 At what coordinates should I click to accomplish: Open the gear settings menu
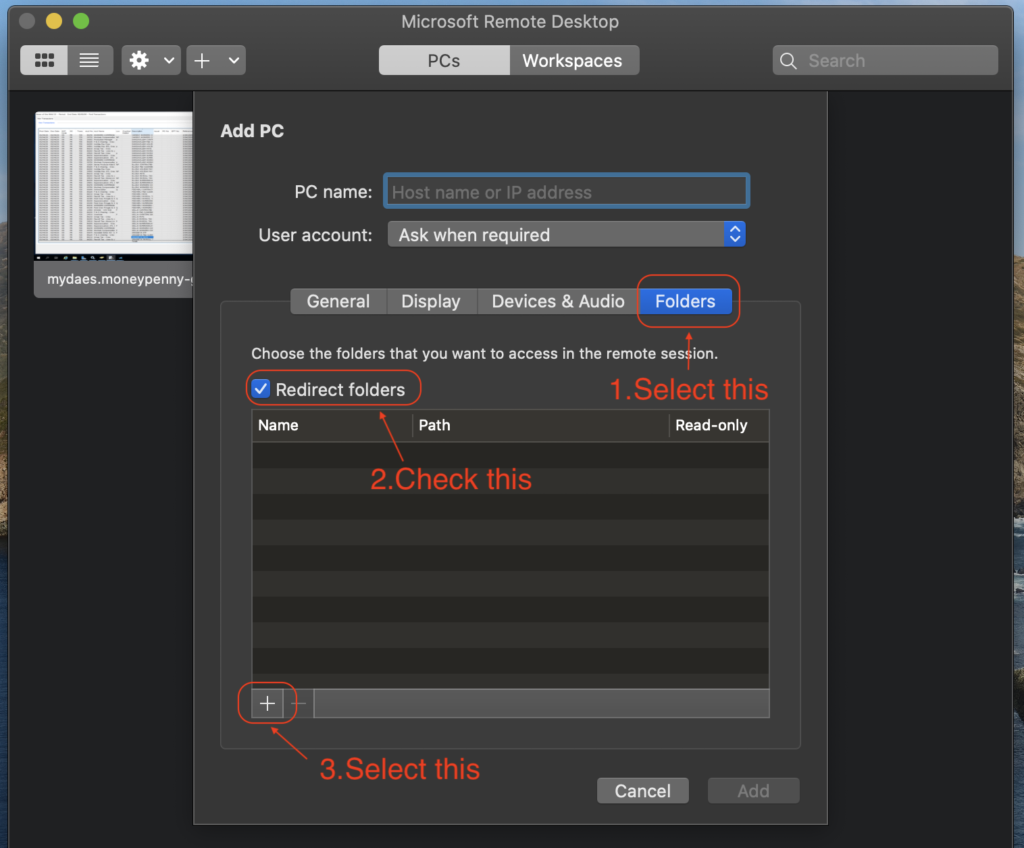click(139, 60)
